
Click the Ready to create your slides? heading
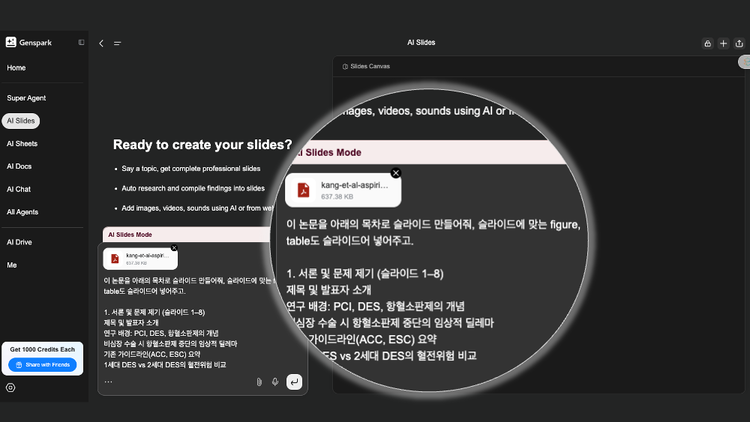(202, 144)
